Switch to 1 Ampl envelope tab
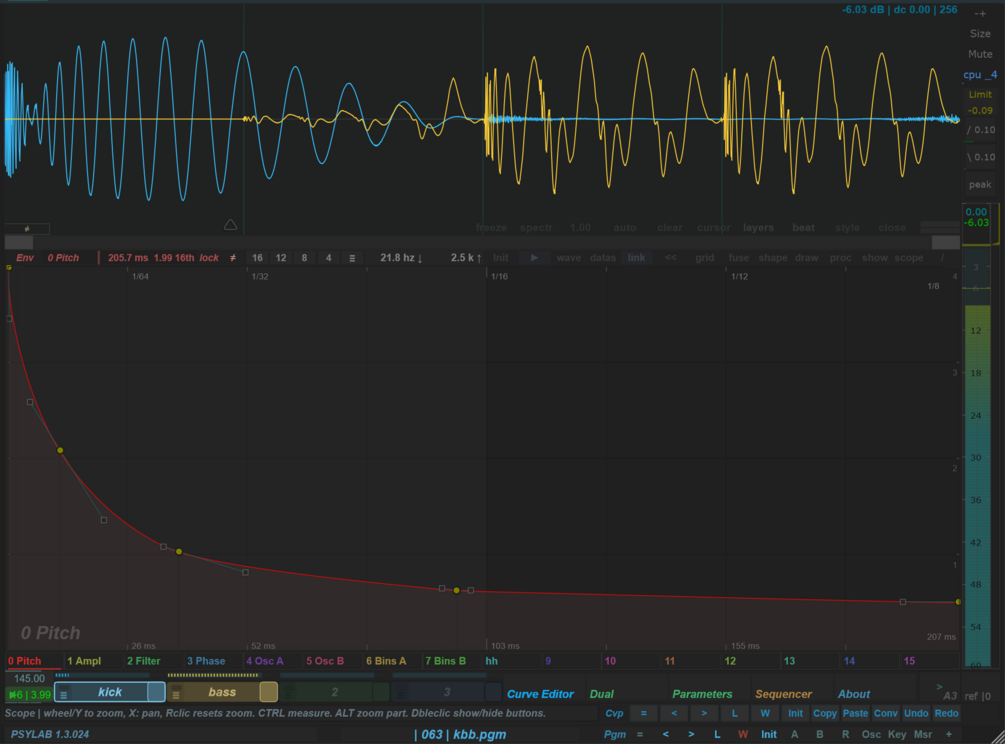Viewport: 1005px width, 744px height. [x=84, y=661]
